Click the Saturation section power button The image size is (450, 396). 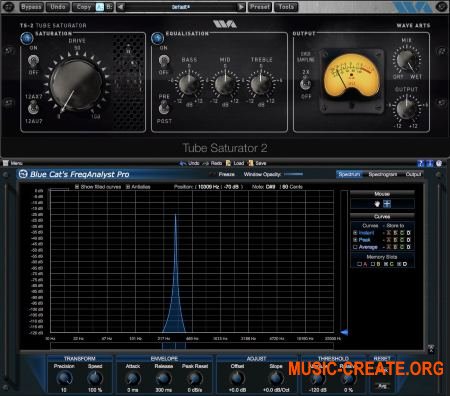(x=27, y=38)
